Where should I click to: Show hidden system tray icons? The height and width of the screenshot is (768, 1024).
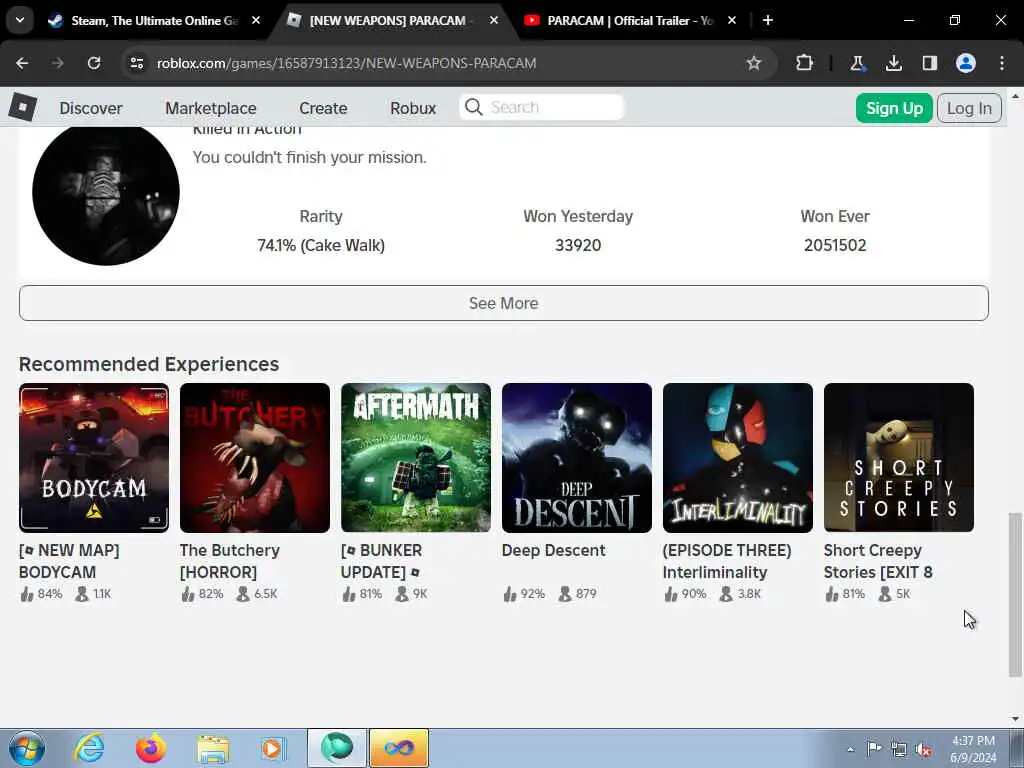click(850, 749)
